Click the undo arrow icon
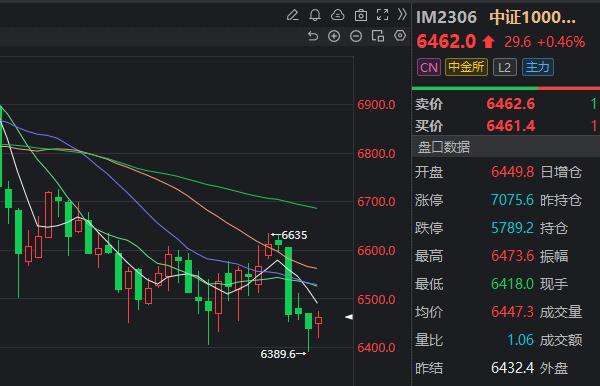 (x=313, y=36)
